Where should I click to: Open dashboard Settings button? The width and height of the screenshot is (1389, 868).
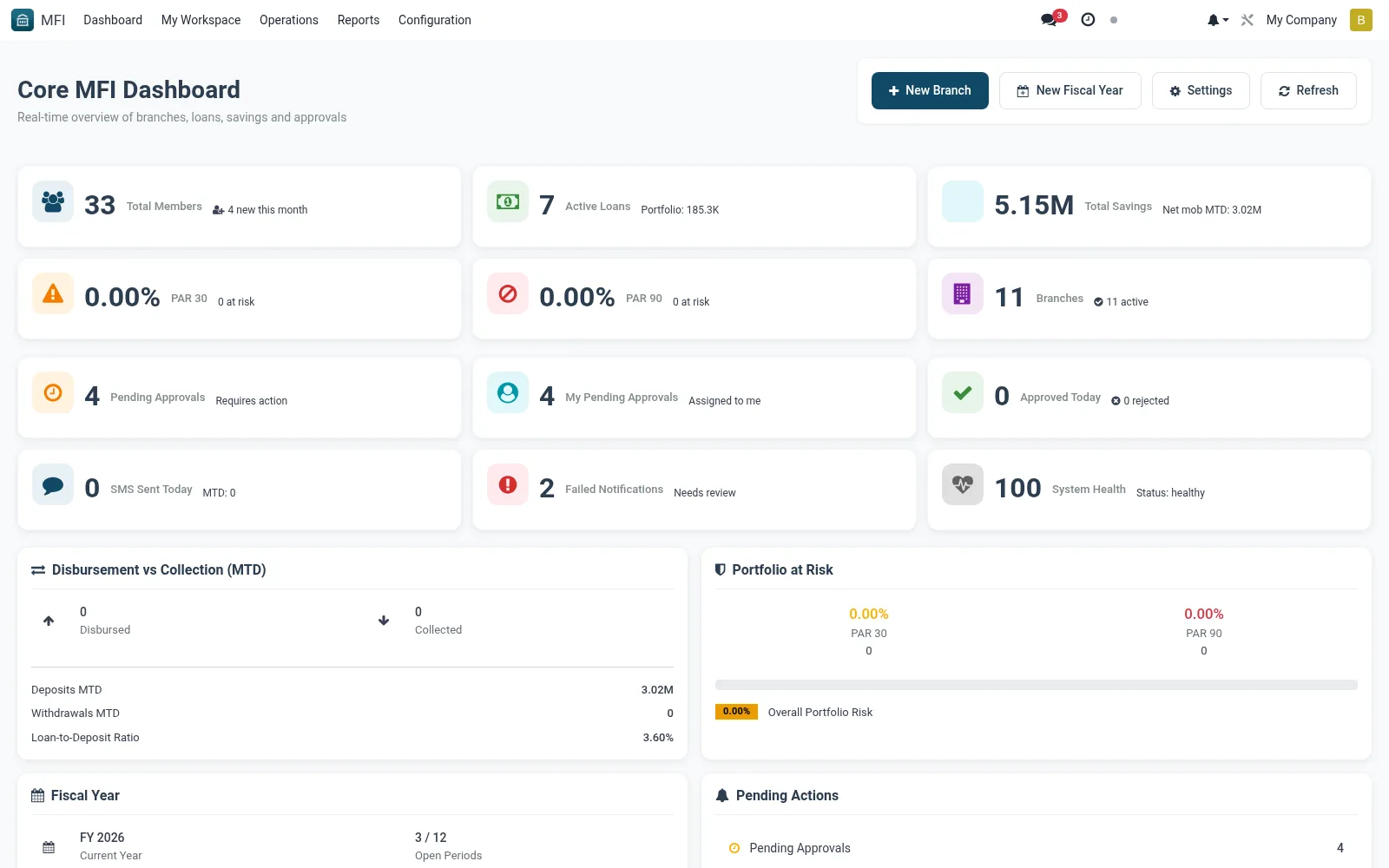pos(1201,90)
